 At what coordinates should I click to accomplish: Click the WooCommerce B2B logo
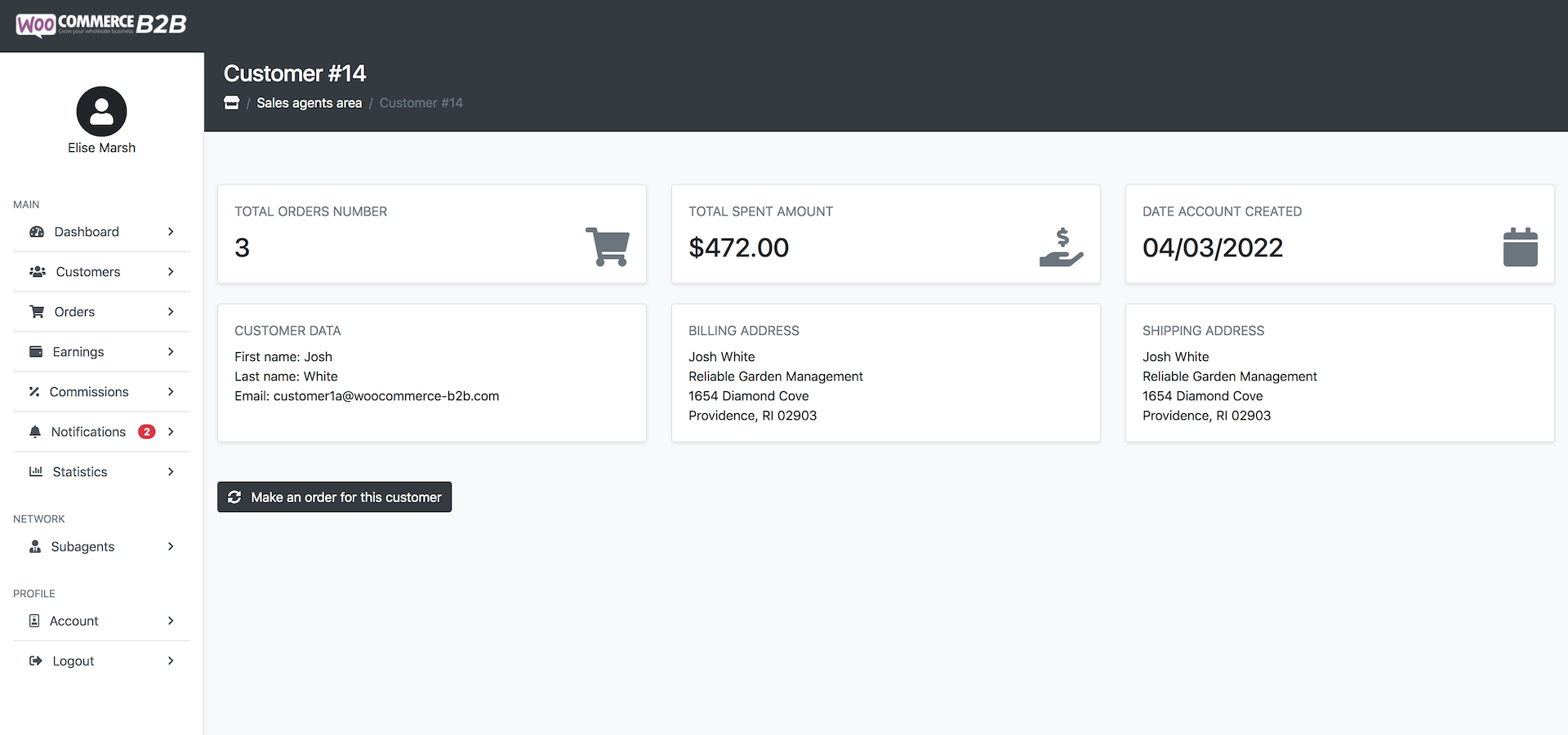(x=101, y=25)
